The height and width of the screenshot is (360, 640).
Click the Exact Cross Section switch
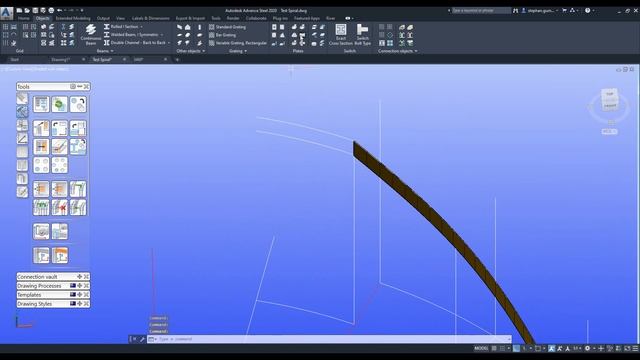(x=340, y=34)
